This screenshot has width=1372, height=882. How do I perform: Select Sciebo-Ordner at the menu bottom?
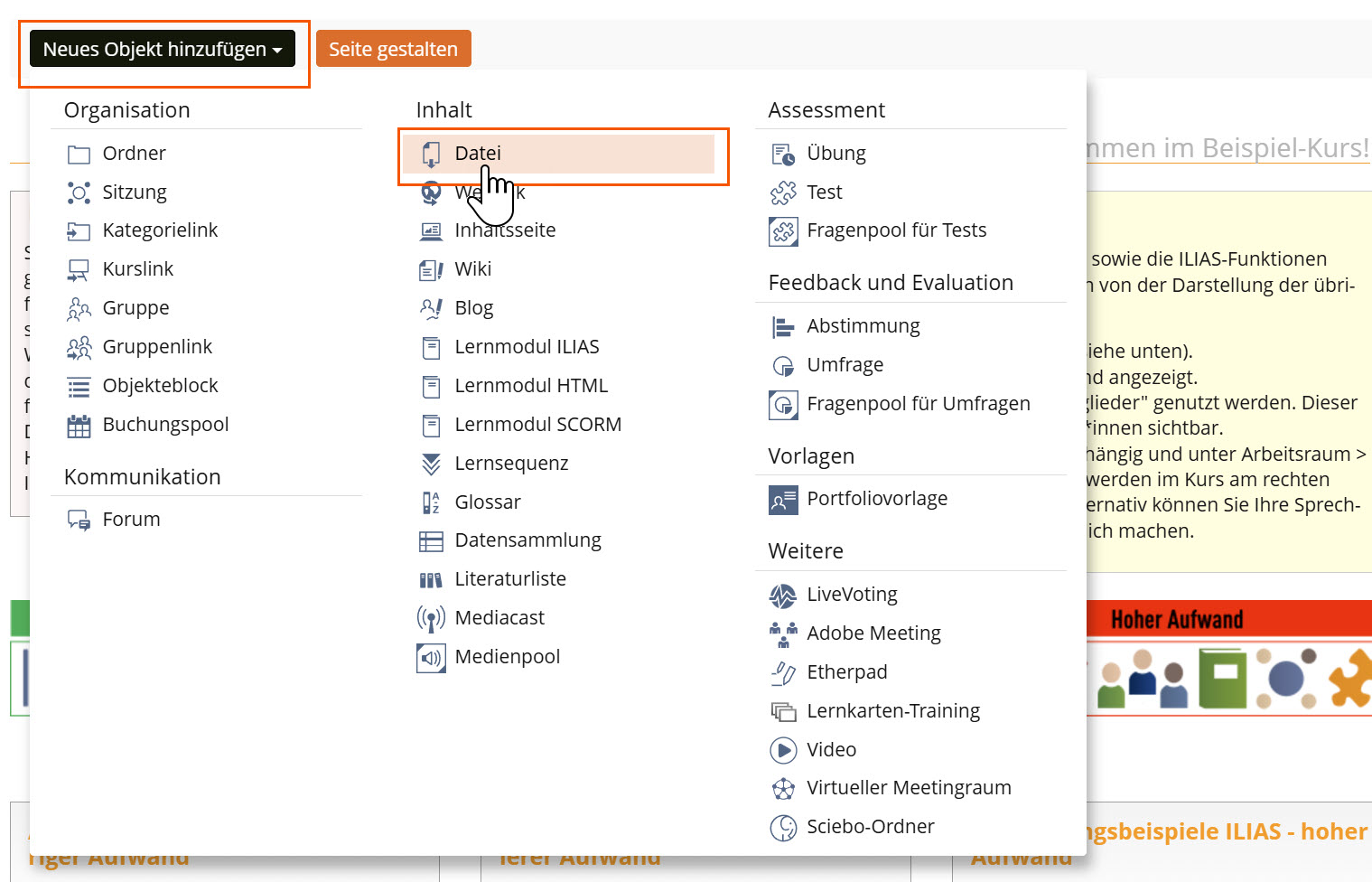(871, 826)
